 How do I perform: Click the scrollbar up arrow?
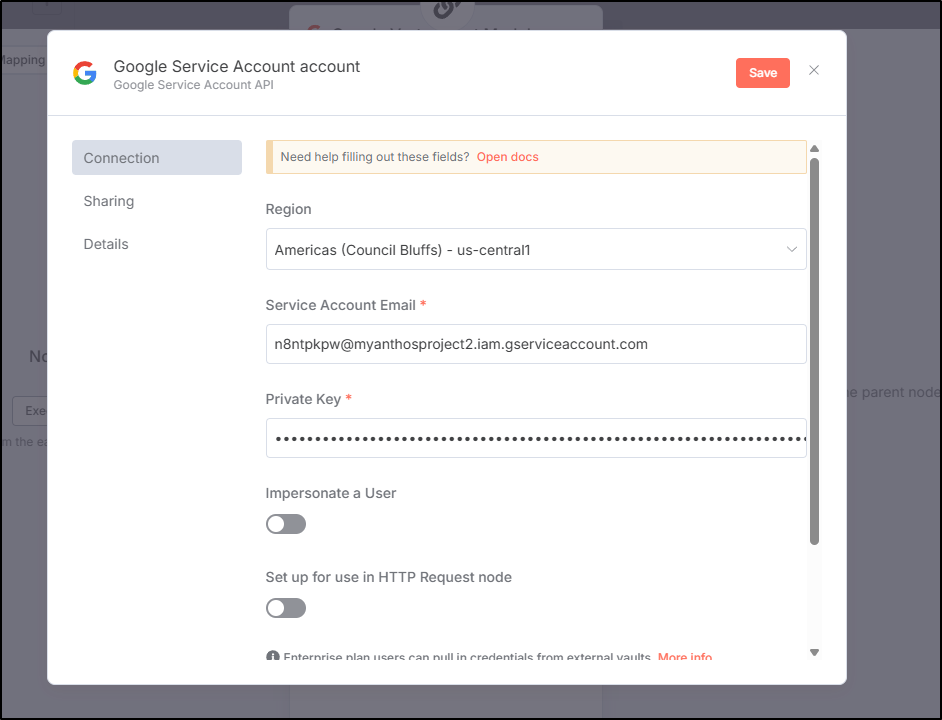pos(814,148)
